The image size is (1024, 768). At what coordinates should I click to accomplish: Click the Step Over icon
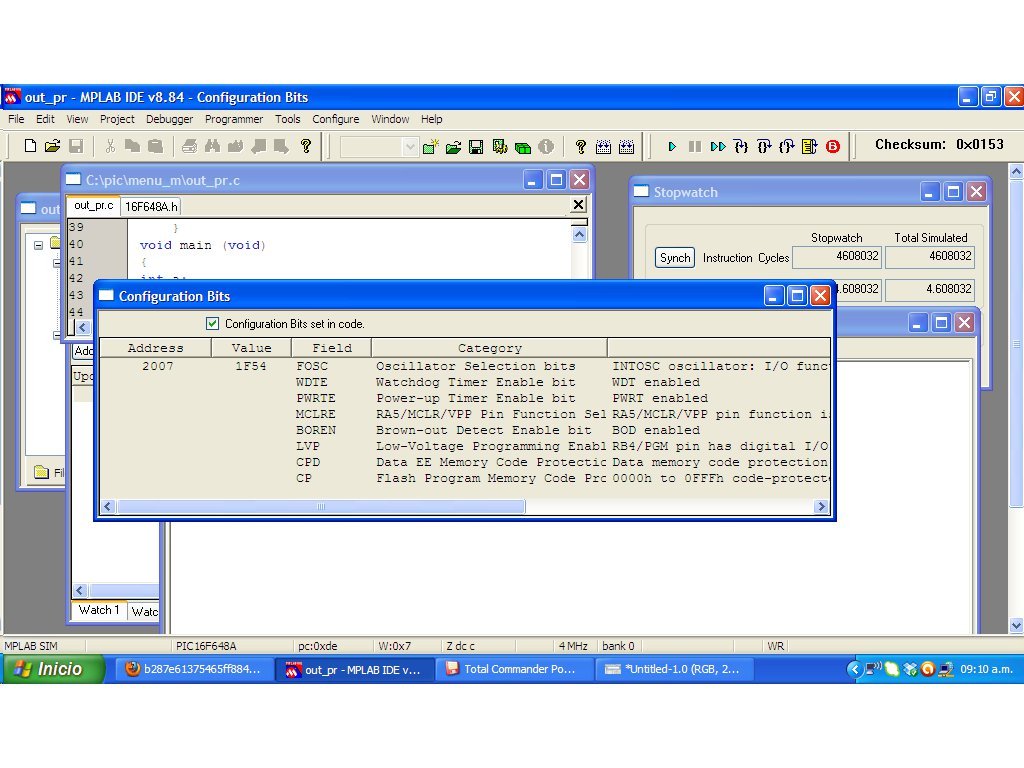click(764, 146)
